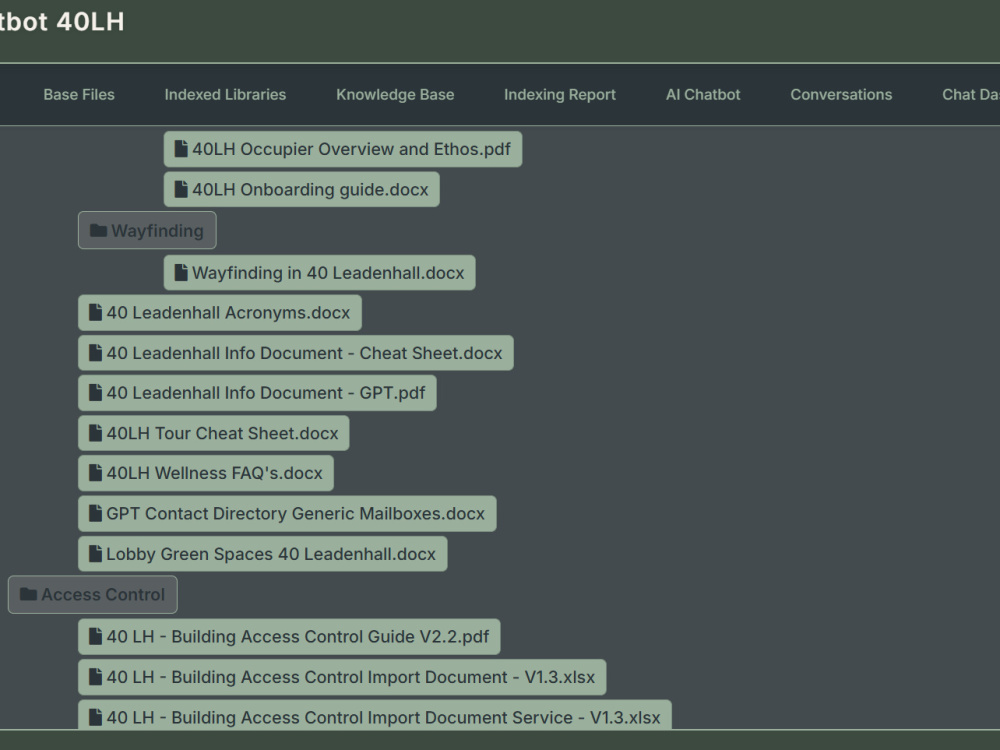
Task: Open the Conversations tab
Action: 841,94
